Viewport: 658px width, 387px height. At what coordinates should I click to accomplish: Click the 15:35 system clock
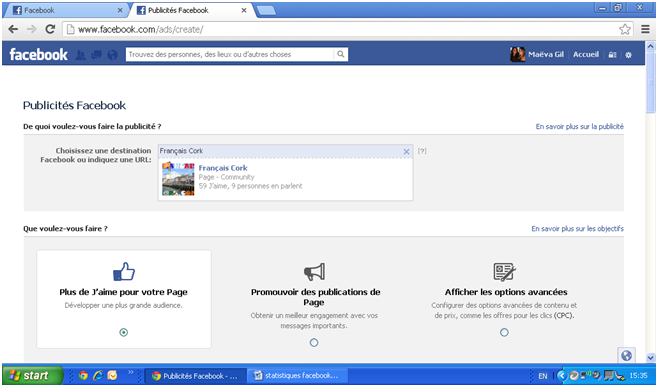coord(638,376)
